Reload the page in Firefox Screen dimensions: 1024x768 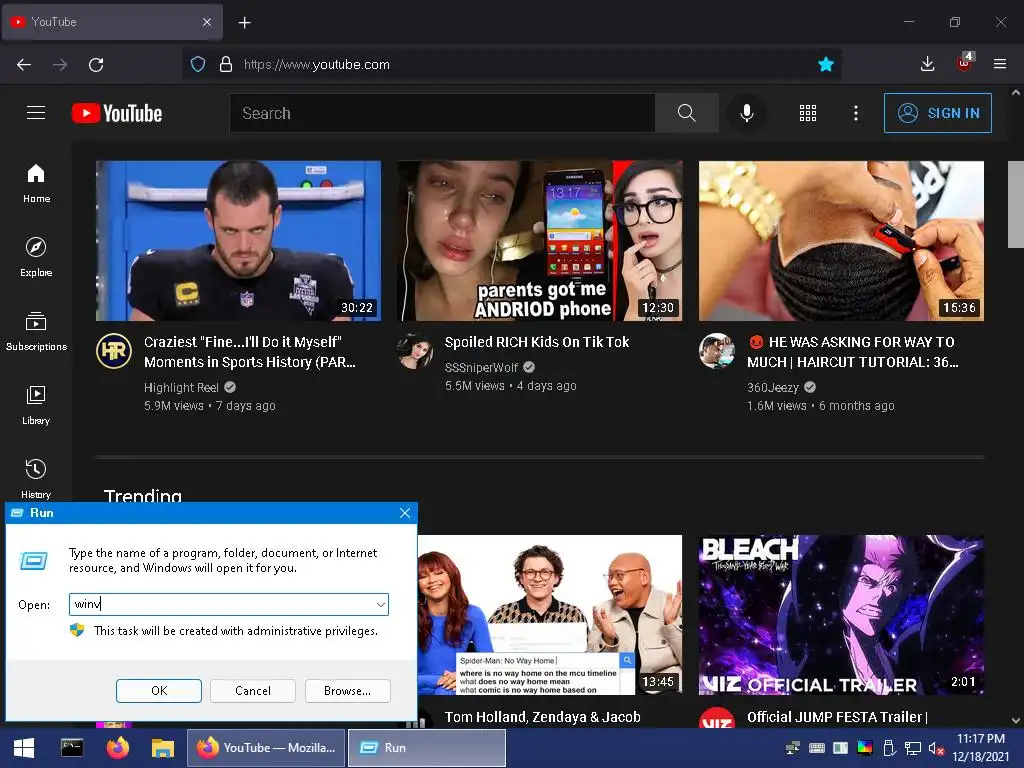pos(96,65)
